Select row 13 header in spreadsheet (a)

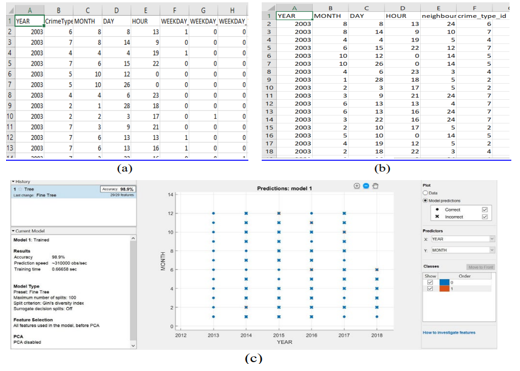[x=10, y=148]
